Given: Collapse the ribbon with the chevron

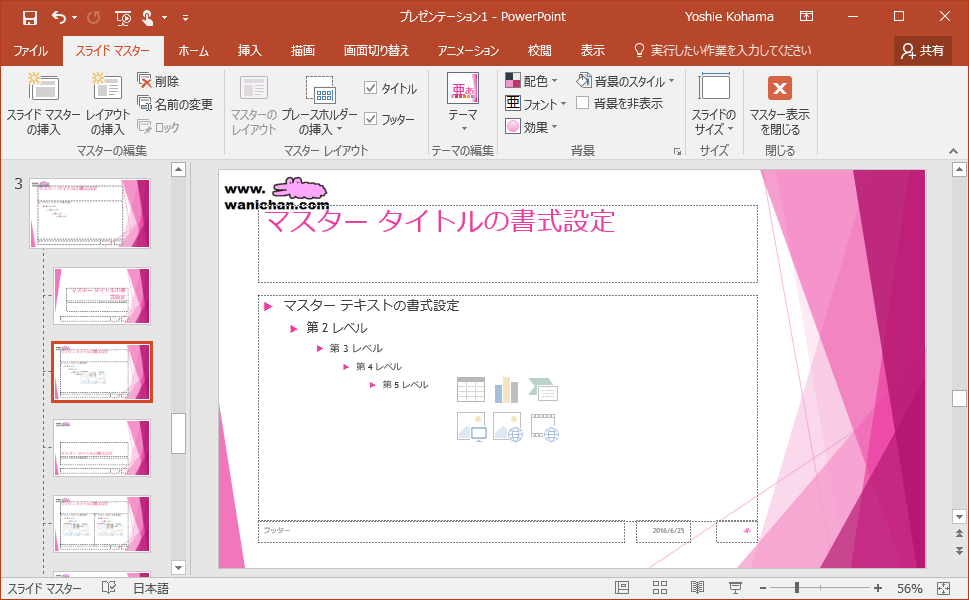Looking at the screenshot, I should 953,151.
